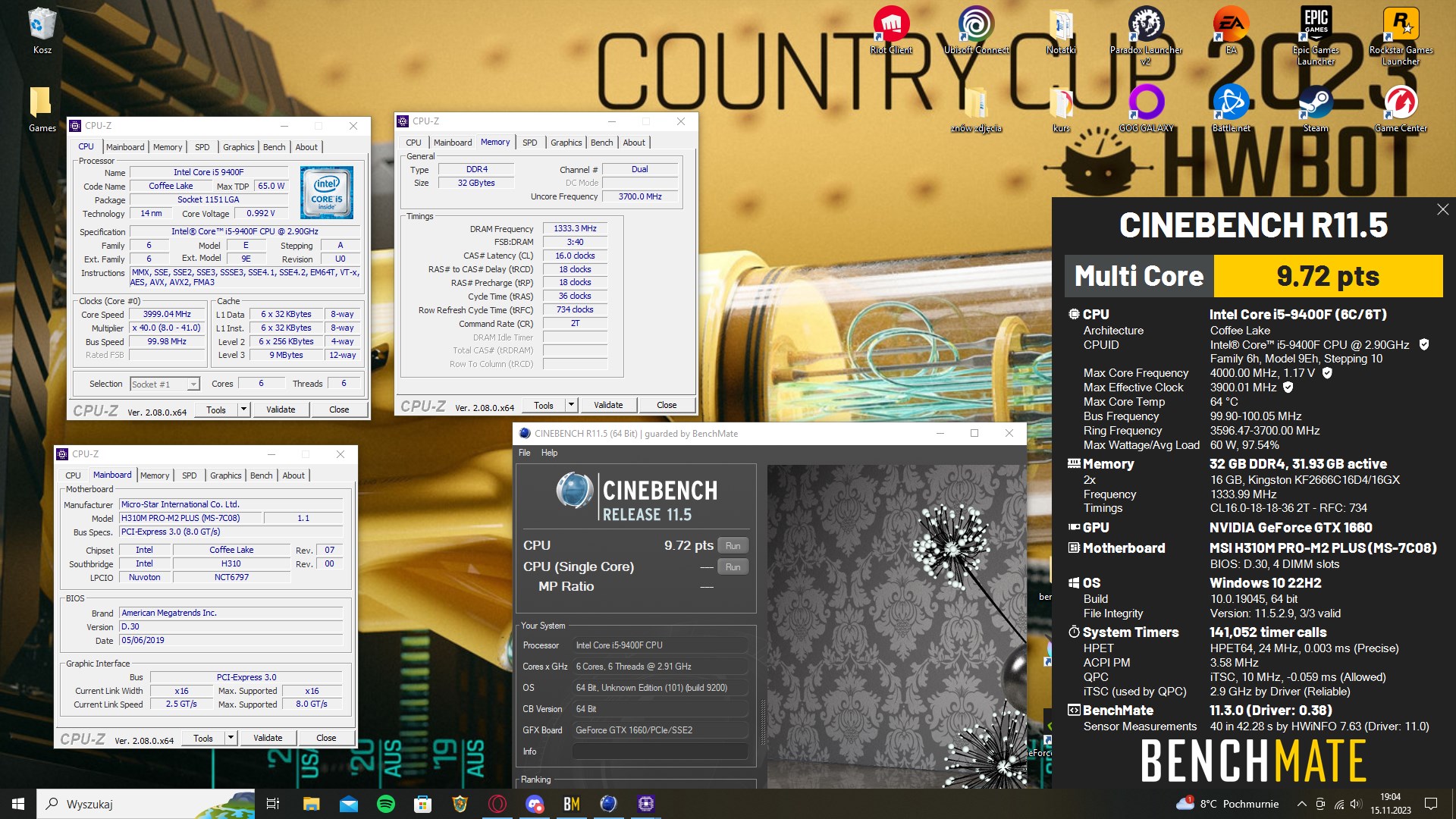The height and width of the screenshot is (819, 1456).
Task: Open Mail app from the taskbar
Action: (x=348, y=804)
